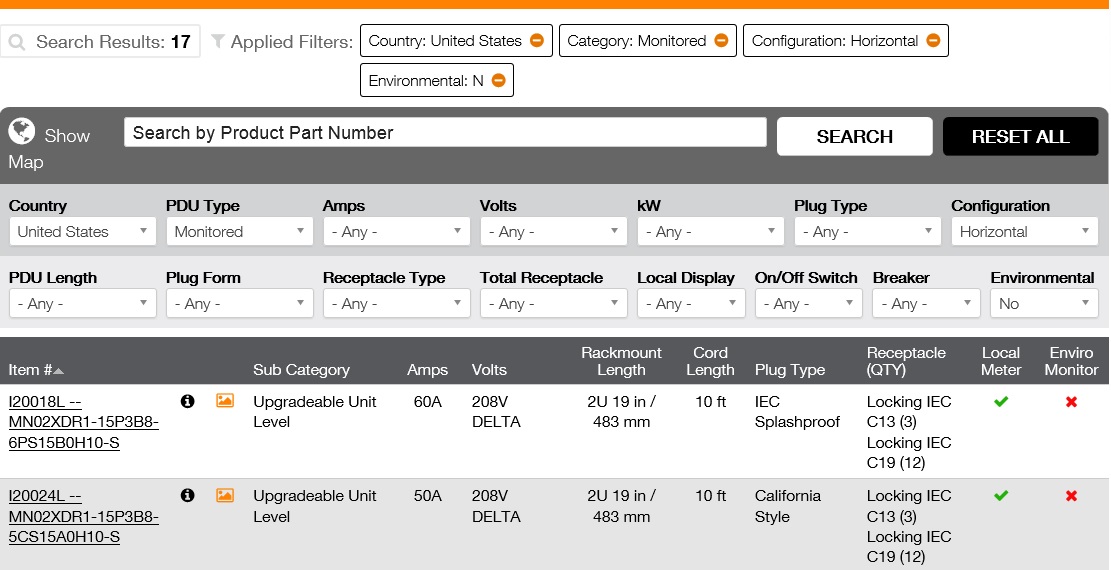Focus the Search by Product Part Number field
Screen dimensions: 1111x570
tap(445, 133)
